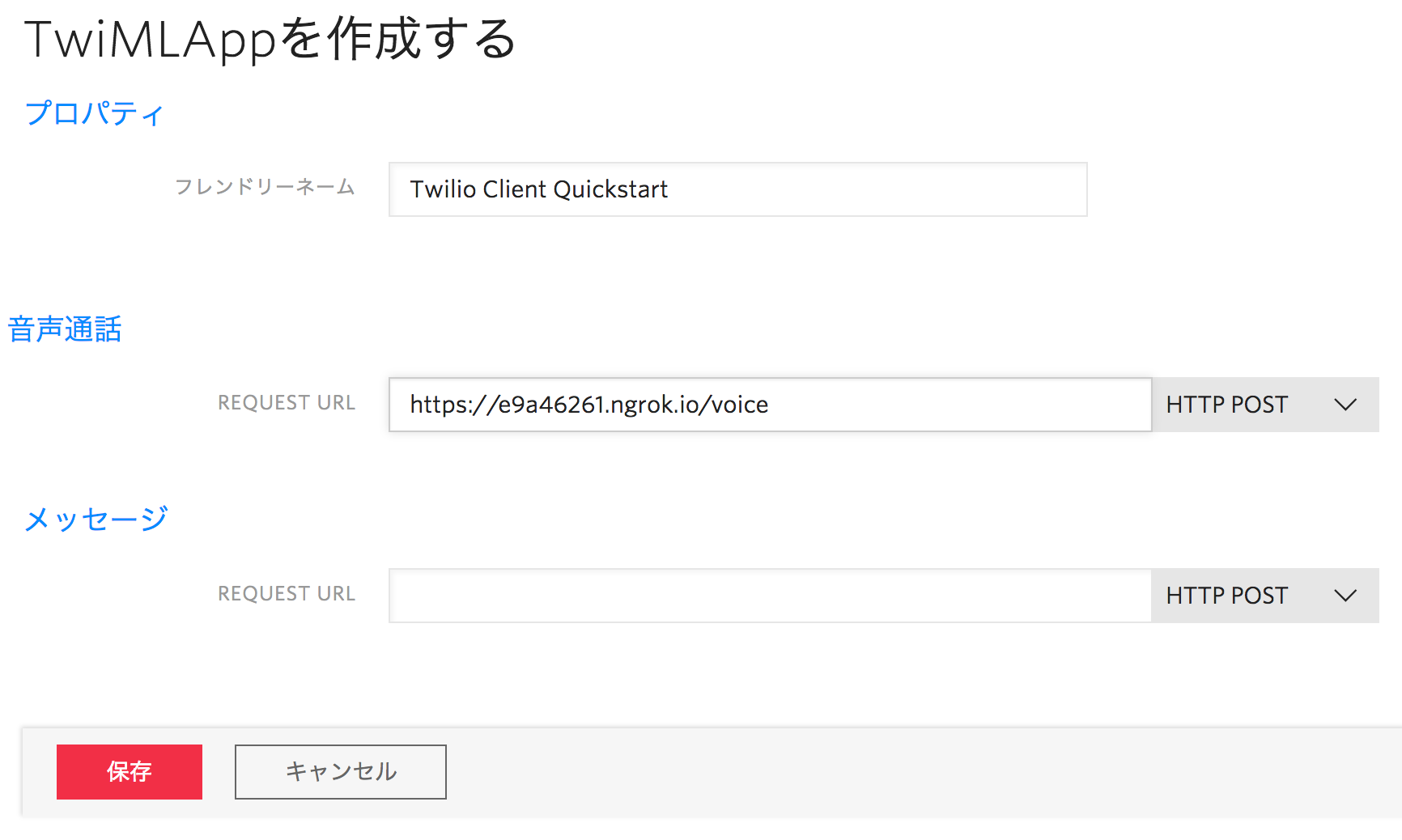Click the ngrok.io voice URL text
Image resolution: width=1402 pixels, height=840 pixels.
[588, 405]
